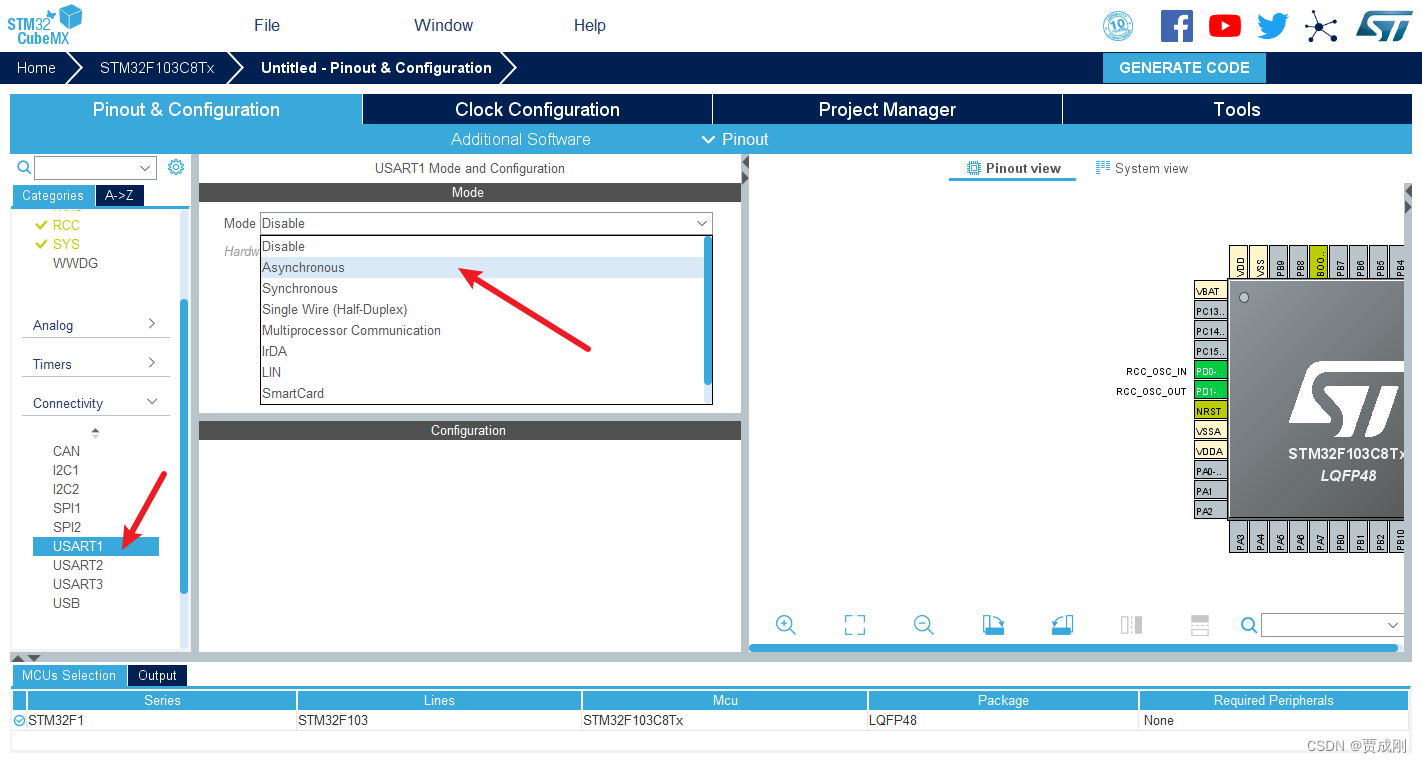
Task: Show the Output tab
Action: (157, 675)
